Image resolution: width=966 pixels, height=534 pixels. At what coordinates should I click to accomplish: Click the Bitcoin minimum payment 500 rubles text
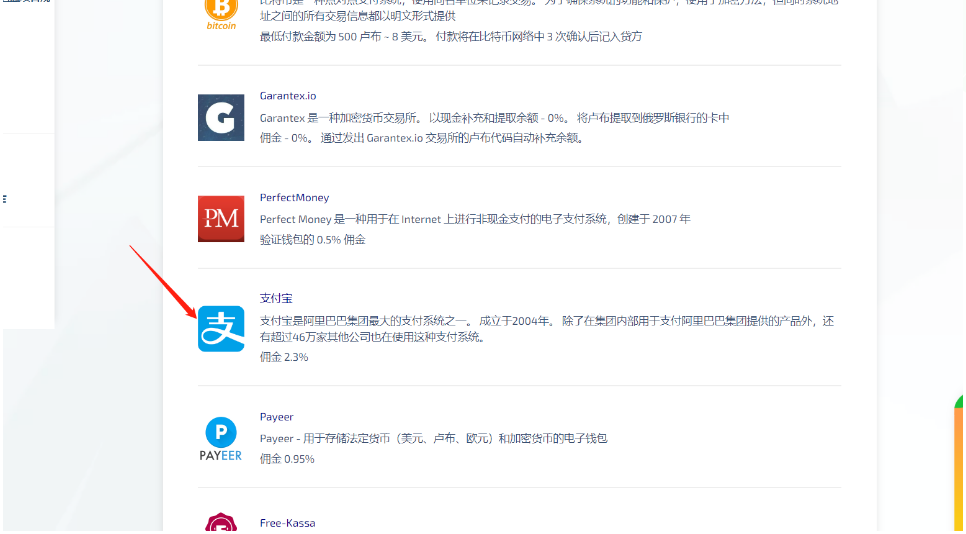click(450, 37)
